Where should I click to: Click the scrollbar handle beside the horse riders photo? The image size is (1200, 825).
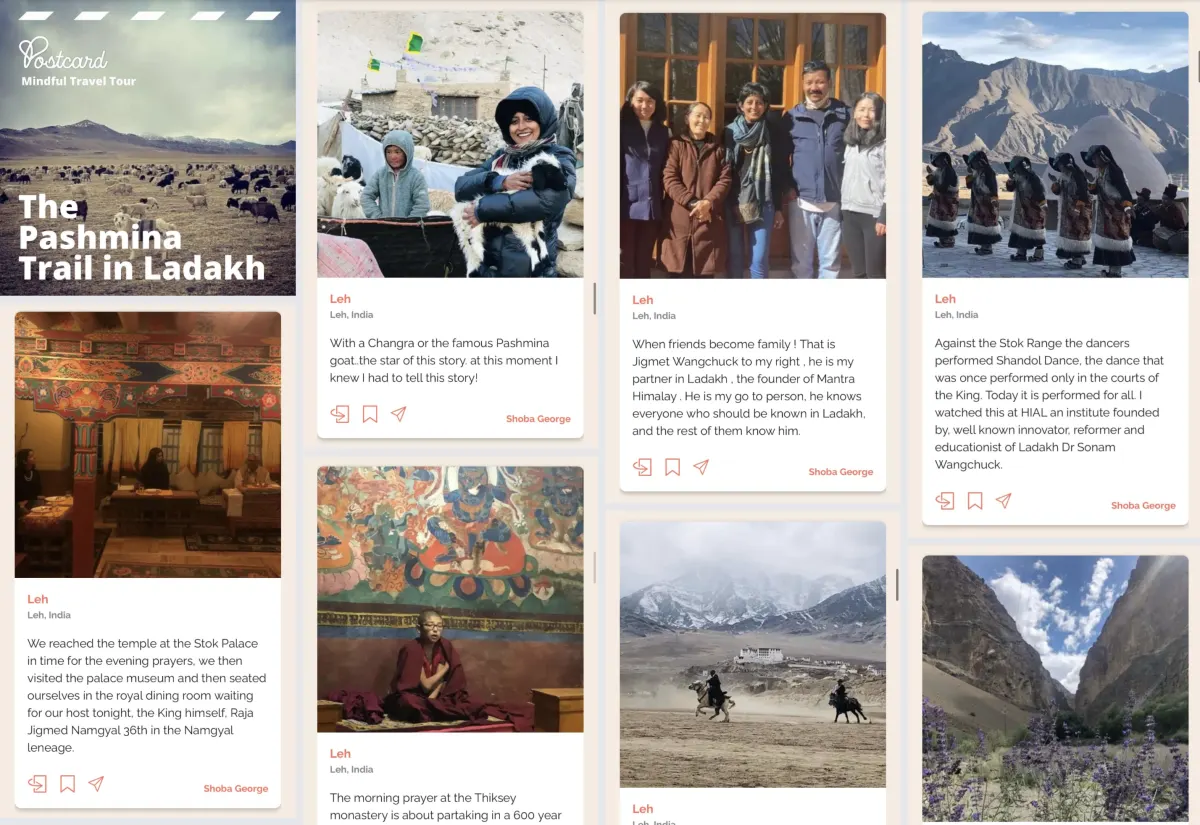(x=897, y=585)
